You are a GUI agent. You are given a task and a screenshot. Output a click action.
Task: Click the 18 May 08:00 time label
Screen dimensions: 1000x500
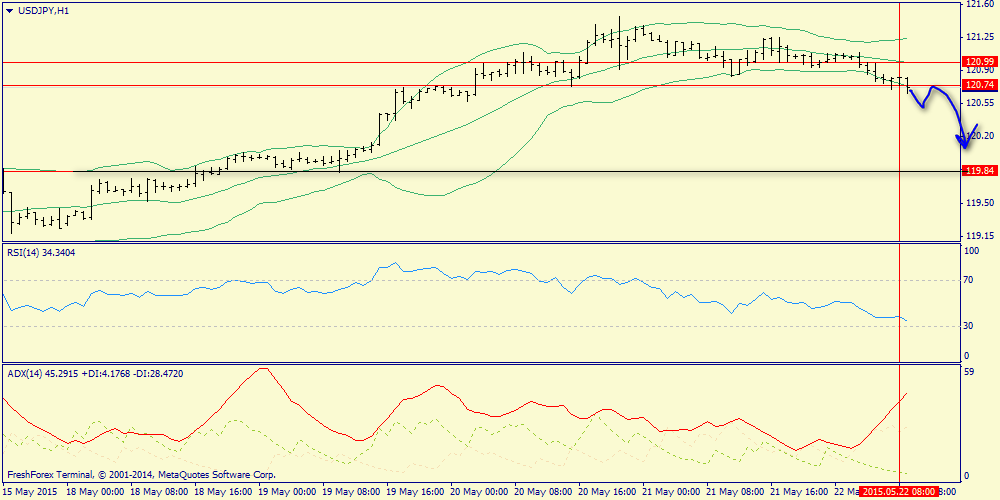coord(158,492)
